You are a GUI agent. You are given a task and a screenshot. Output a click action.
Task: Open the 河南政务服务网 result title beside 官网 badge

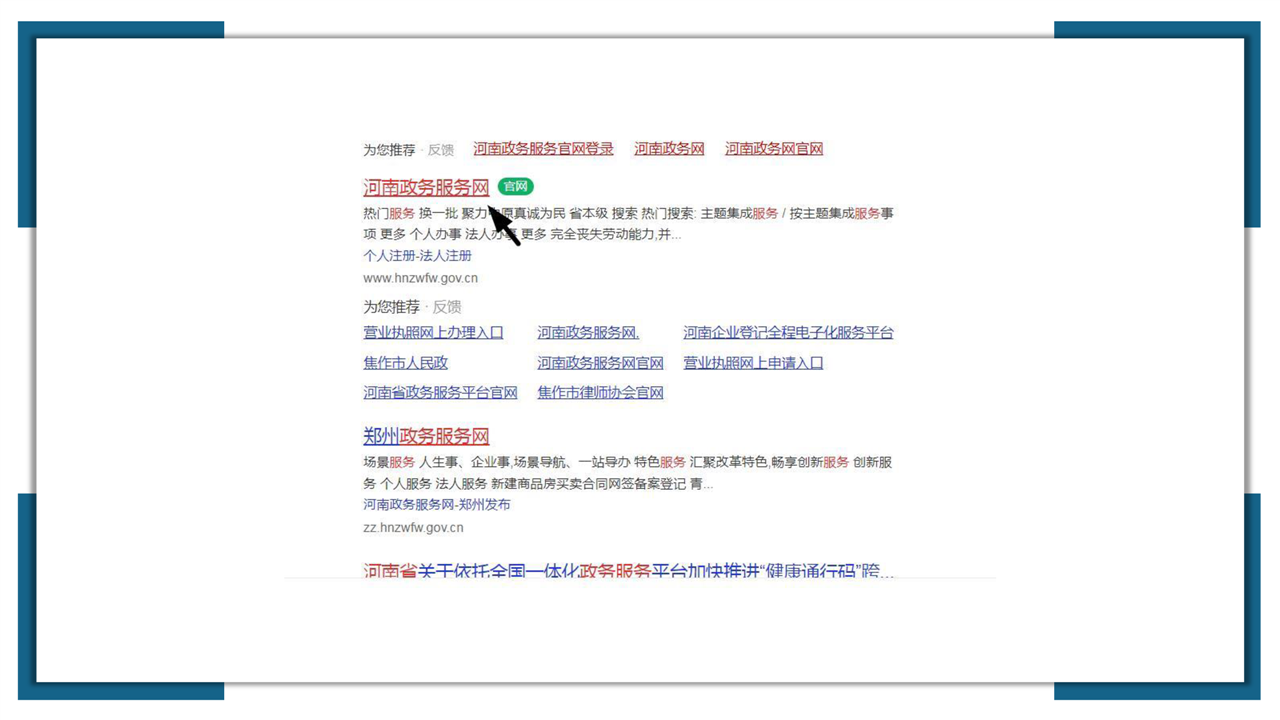pos(426,188)
